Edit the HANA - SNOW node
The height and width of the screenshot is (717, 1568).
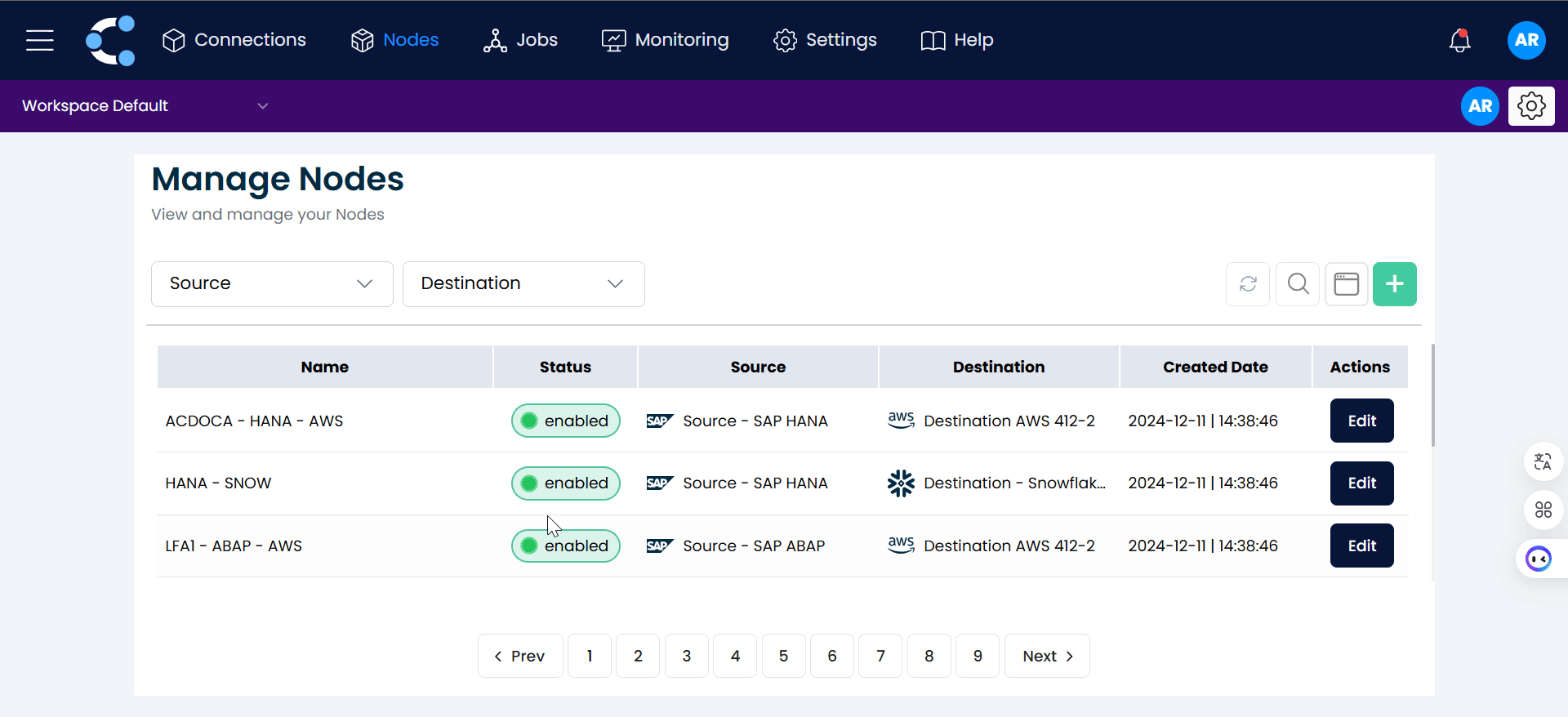1361,483
